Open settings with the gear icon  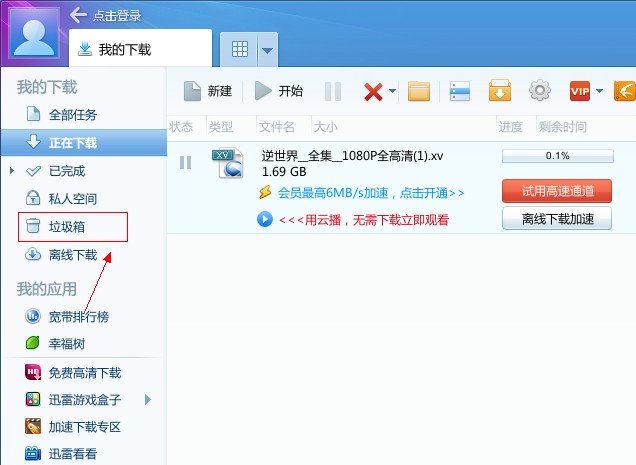point(540,90)
